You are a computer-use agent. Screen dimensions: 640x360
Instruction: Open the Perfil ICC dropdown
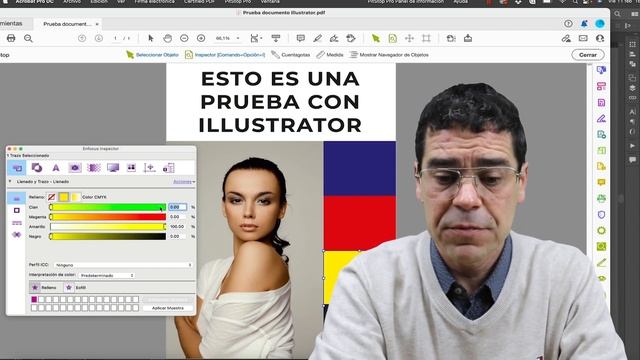pyautogui.click(x=122, y=265)
